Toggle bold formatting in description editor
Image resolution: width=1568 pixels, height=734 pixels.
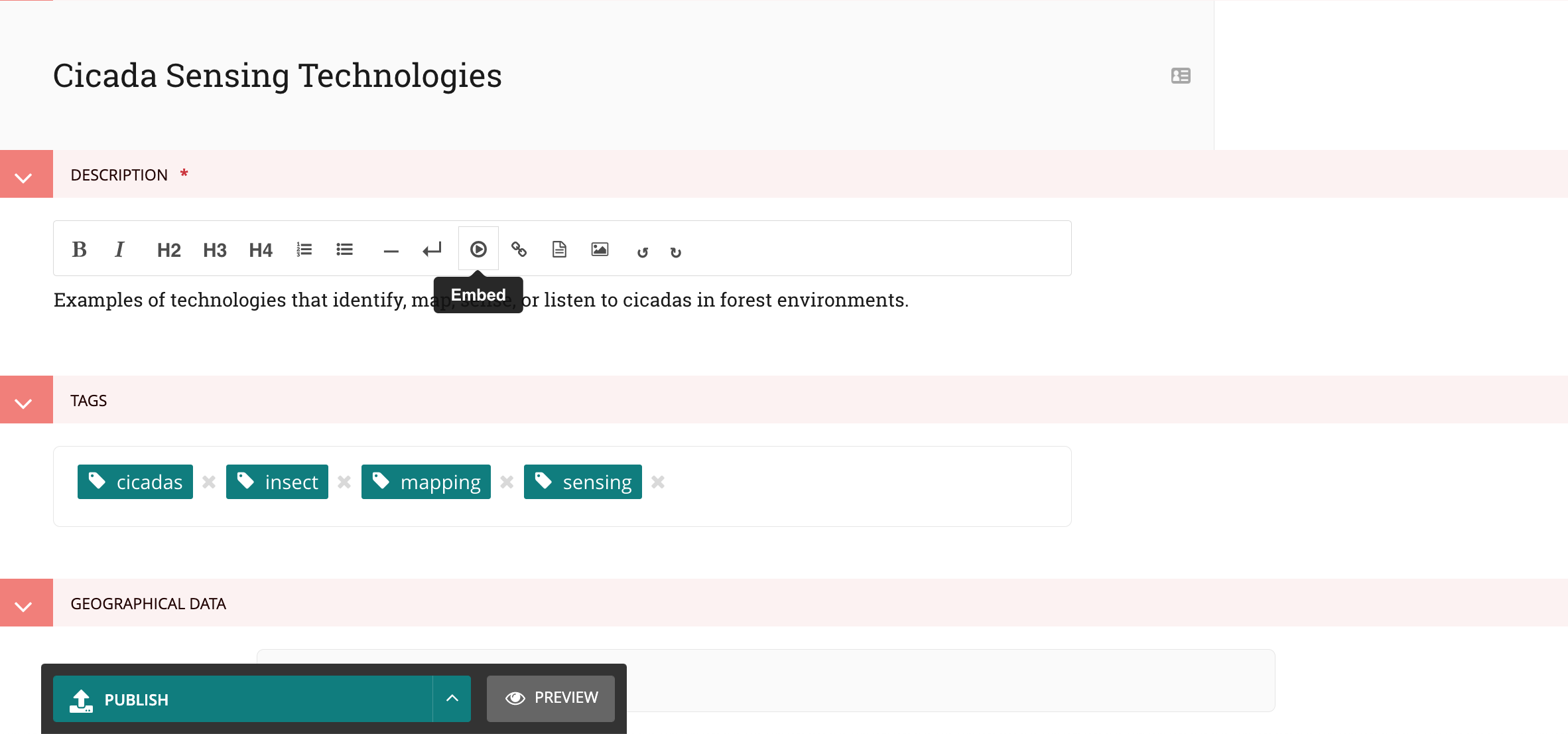79,250
